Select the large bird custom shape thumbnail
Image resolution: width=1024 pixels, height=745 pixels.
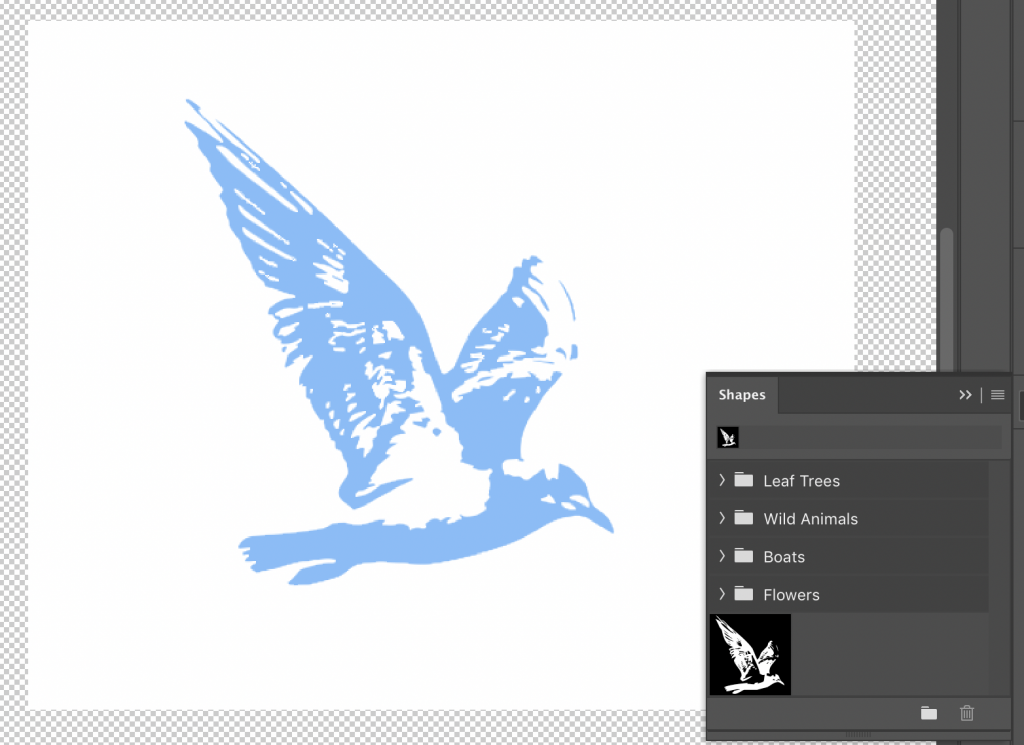pos(750,654)
